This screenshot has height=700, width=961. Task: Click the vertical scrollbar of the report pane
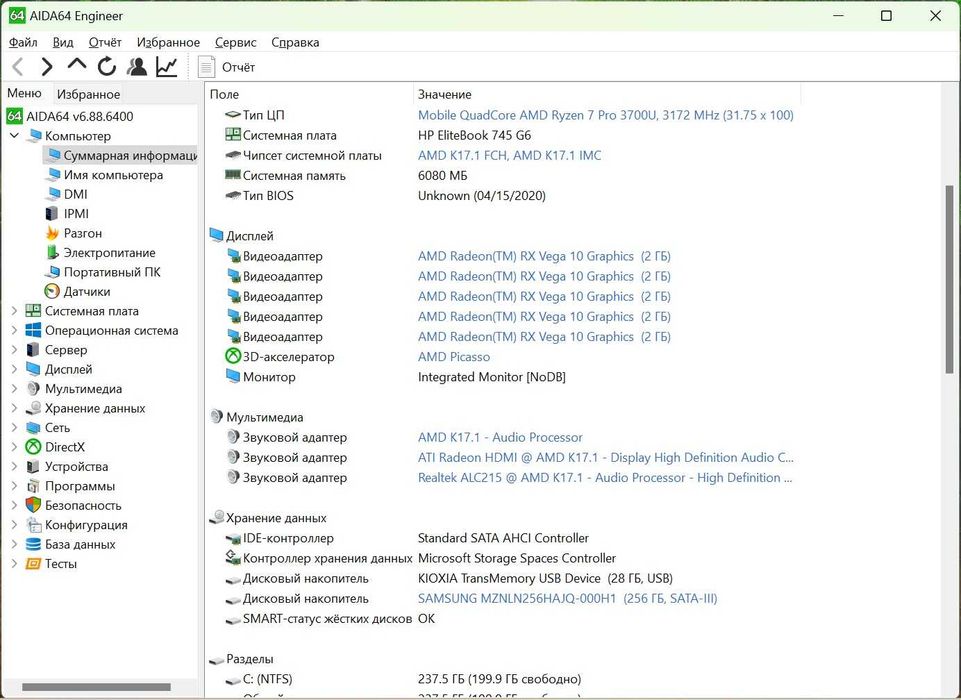[x=950, y=279]
